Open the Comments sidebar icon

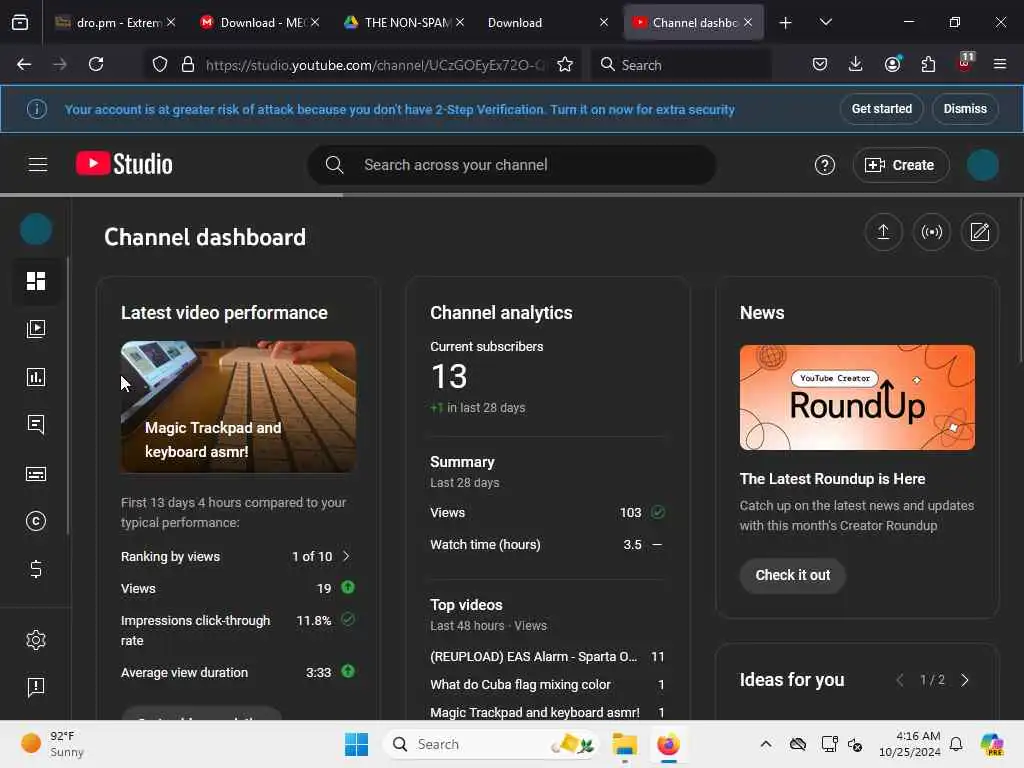tap(36, 424)
